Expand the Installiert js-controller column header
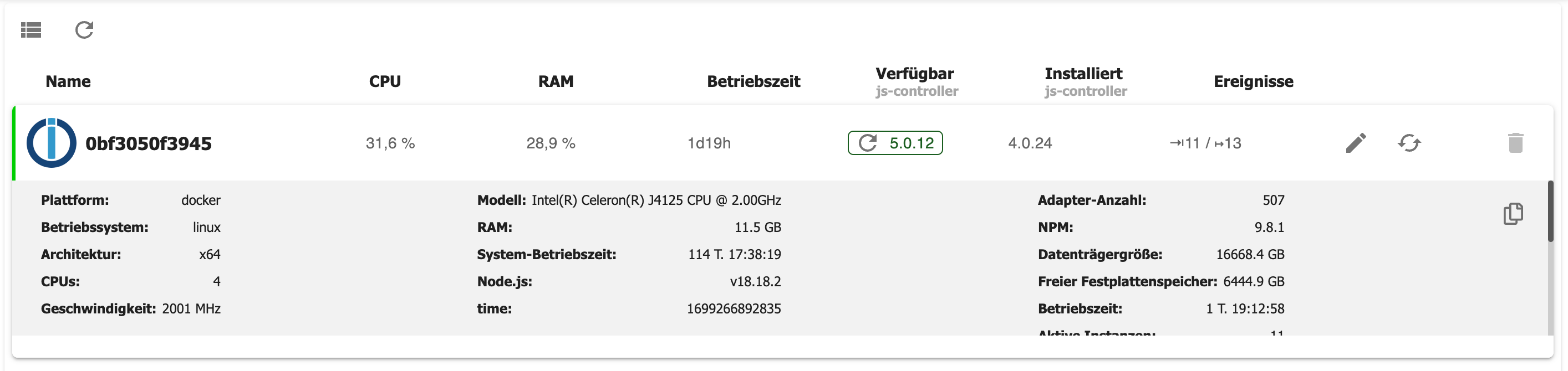1568x371 pixels. coord(1086,81)
